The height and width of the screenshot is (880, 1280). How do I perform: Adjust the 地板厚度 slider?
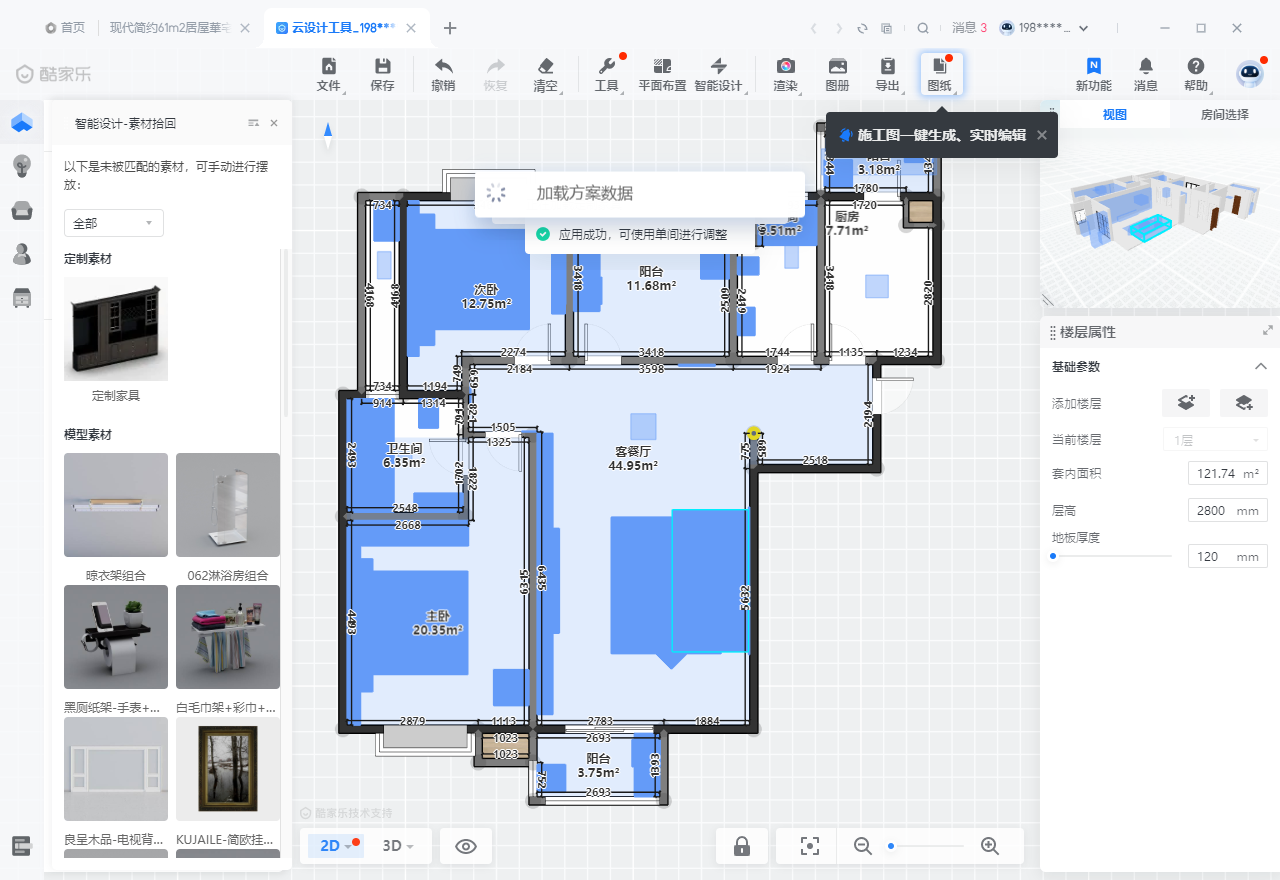[x=1053, y=556]
